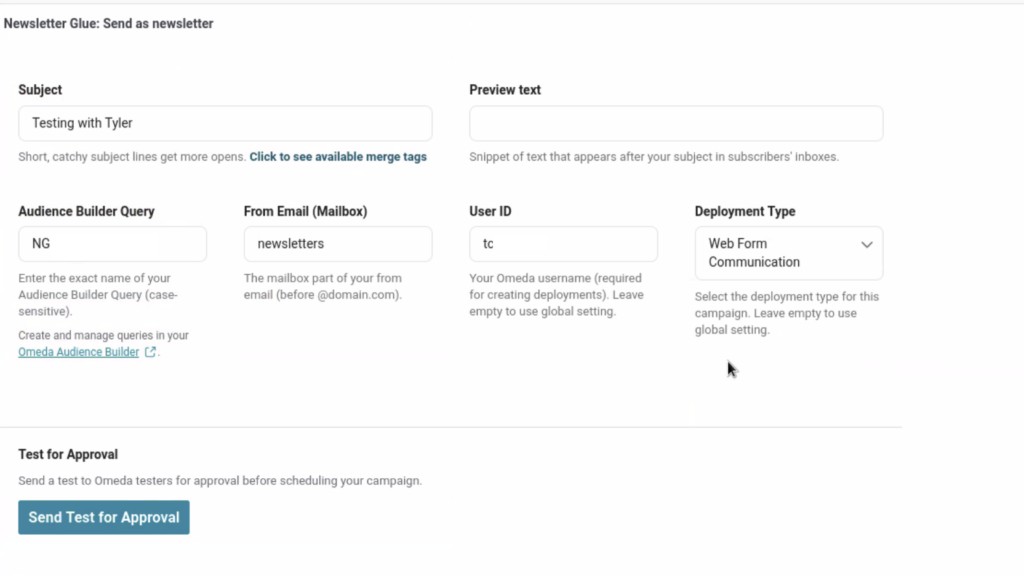Click the From Email field showing newsletters
This screenshot has width=1024, height=576.
tap(338, 244)
